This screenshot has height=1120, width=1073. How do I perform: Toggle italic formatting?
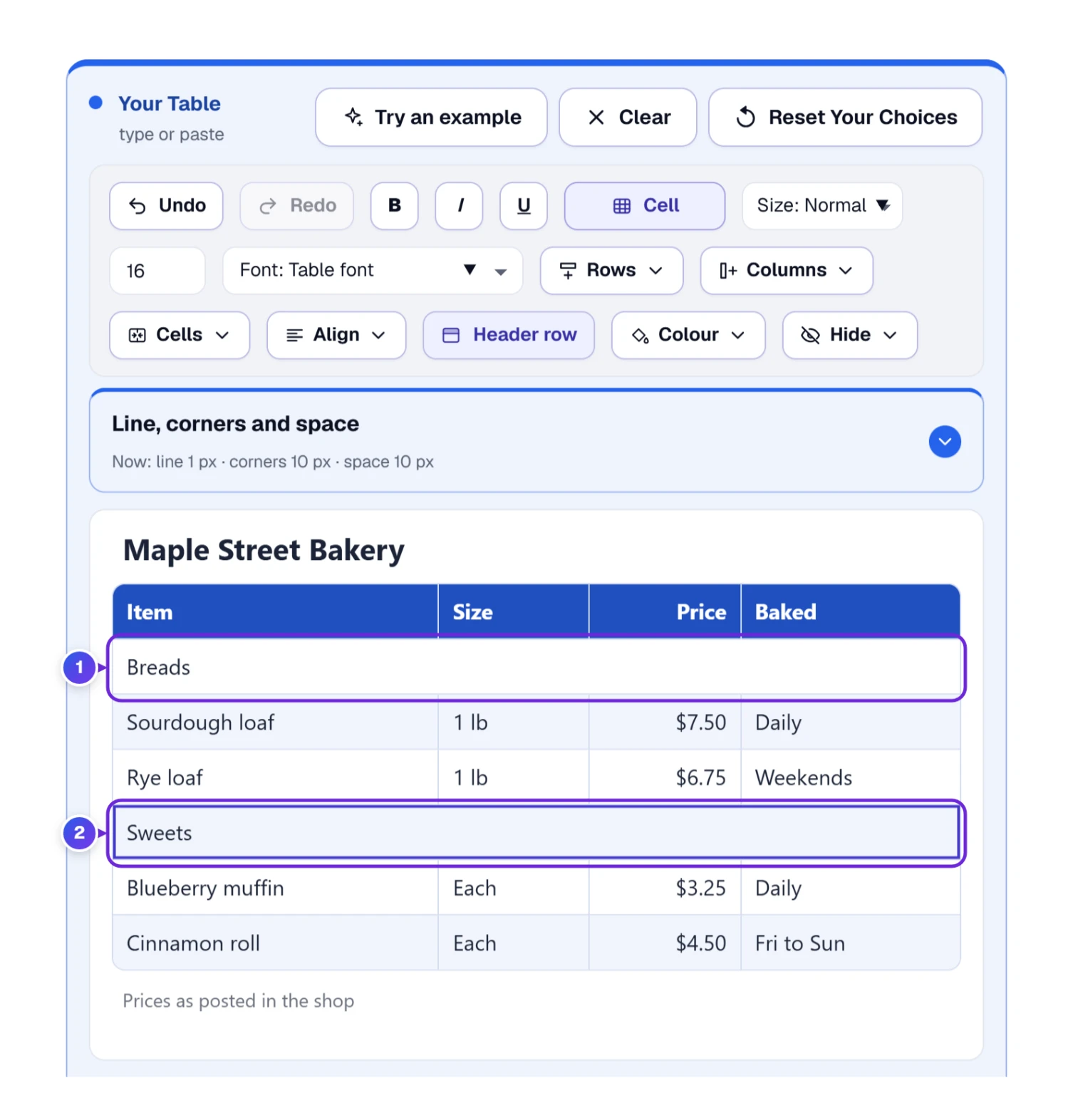[x=459, y=206]
